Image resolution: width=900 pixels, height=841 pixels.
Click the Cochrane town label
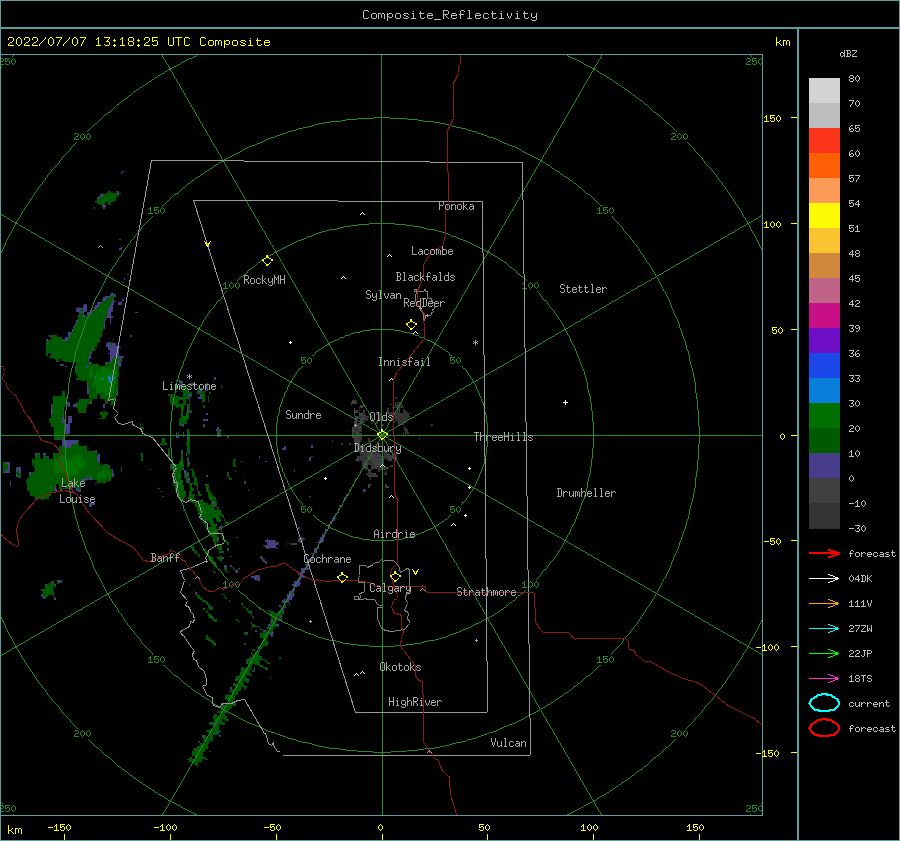(x=327, y=559)
